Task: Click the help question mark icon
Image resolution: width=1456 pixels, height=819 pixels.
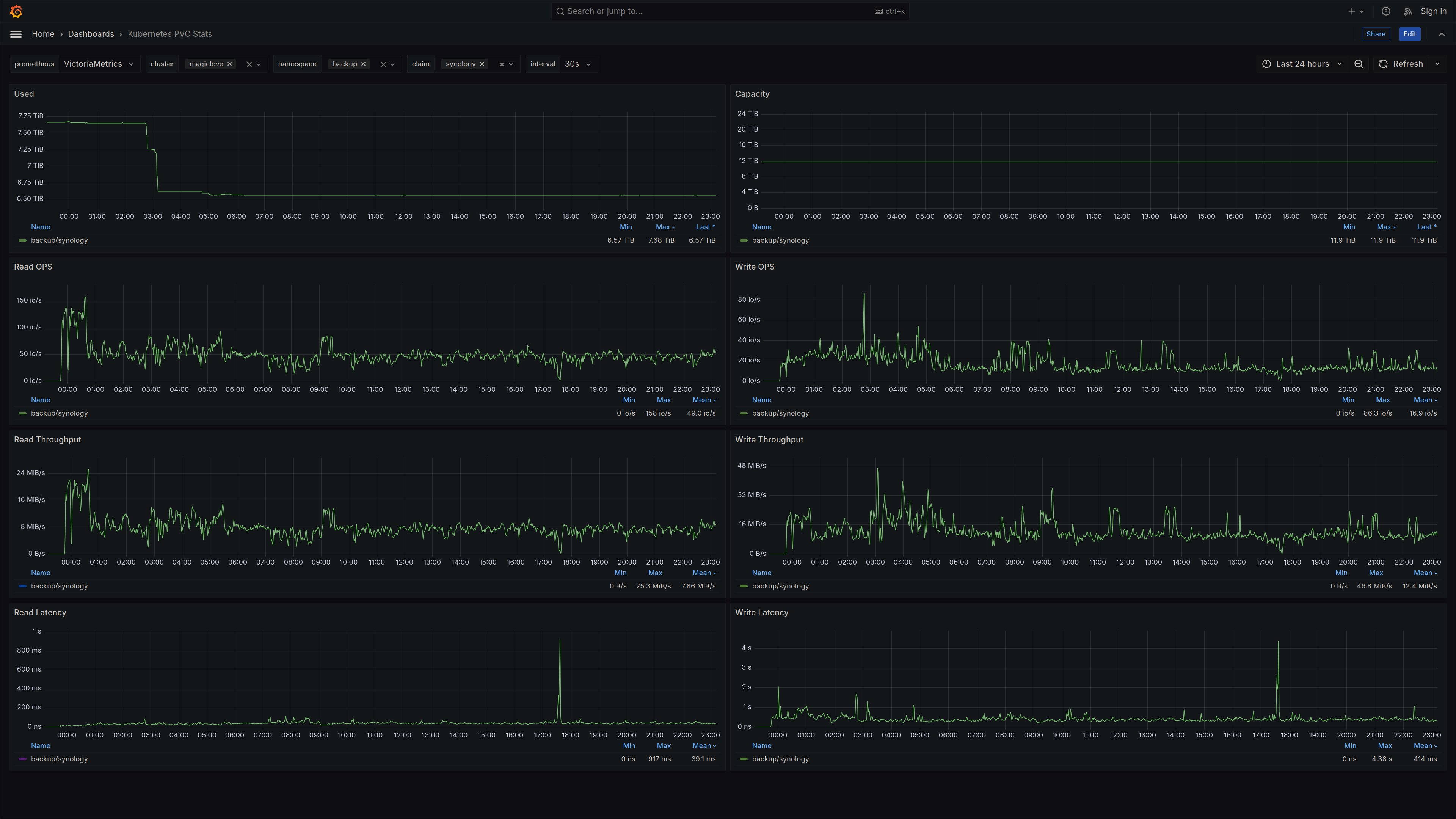Action: 1385,11
